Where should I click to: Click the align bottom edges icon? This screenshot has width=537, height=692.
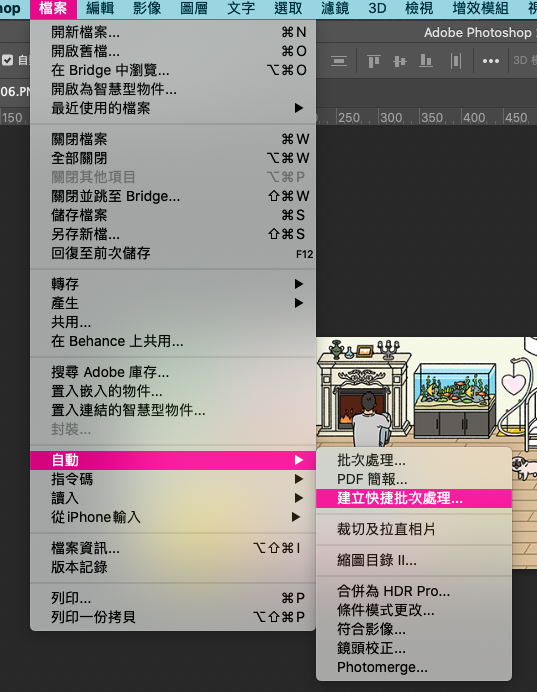click(x=426, y=60)
